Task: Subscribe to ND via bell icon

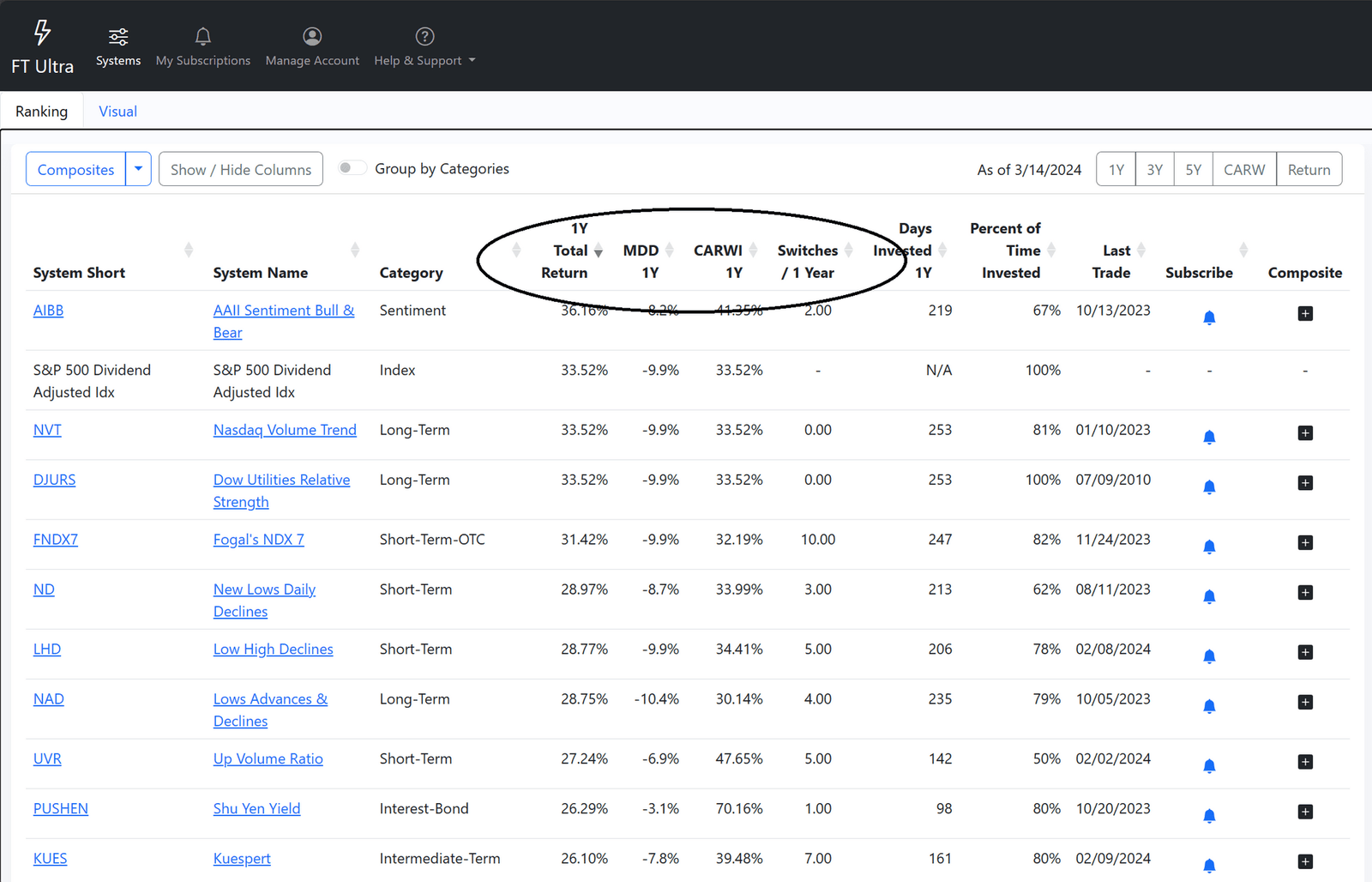Action: (x=1209, y=596)
